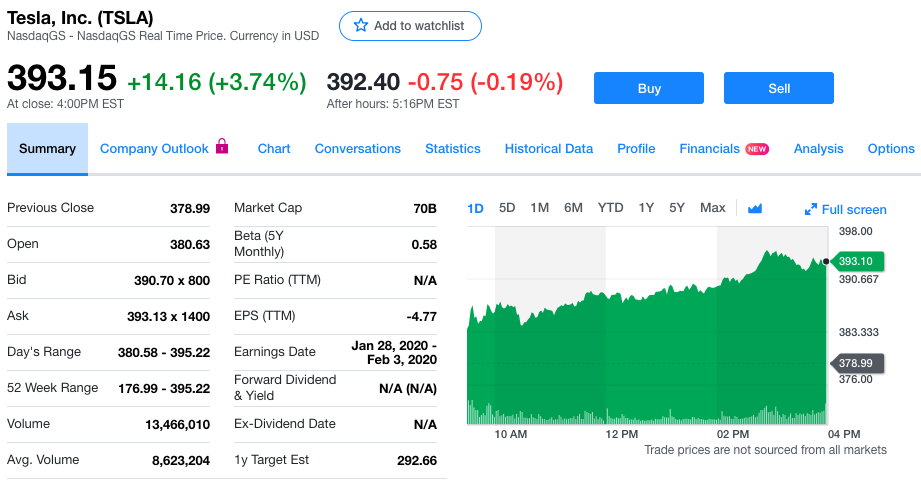Click the star icon in Add to watchlist

click(361, 26)
